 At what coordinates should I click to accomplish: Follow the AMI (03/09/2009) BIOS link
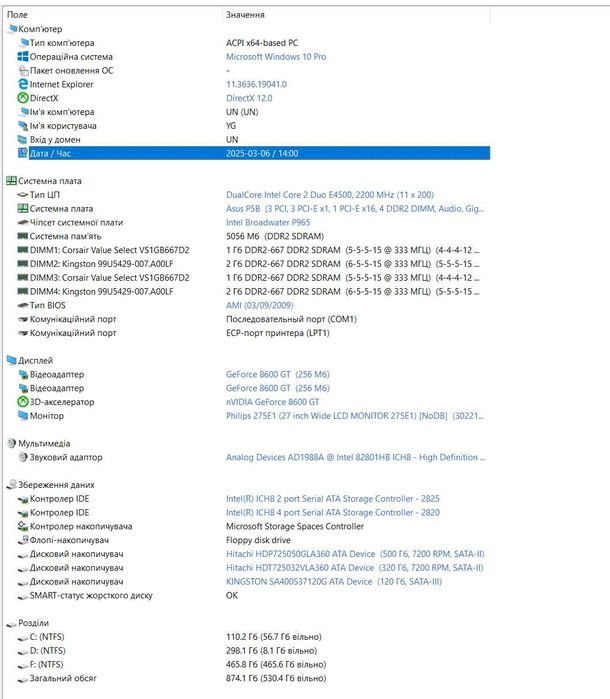pos(260,305)
